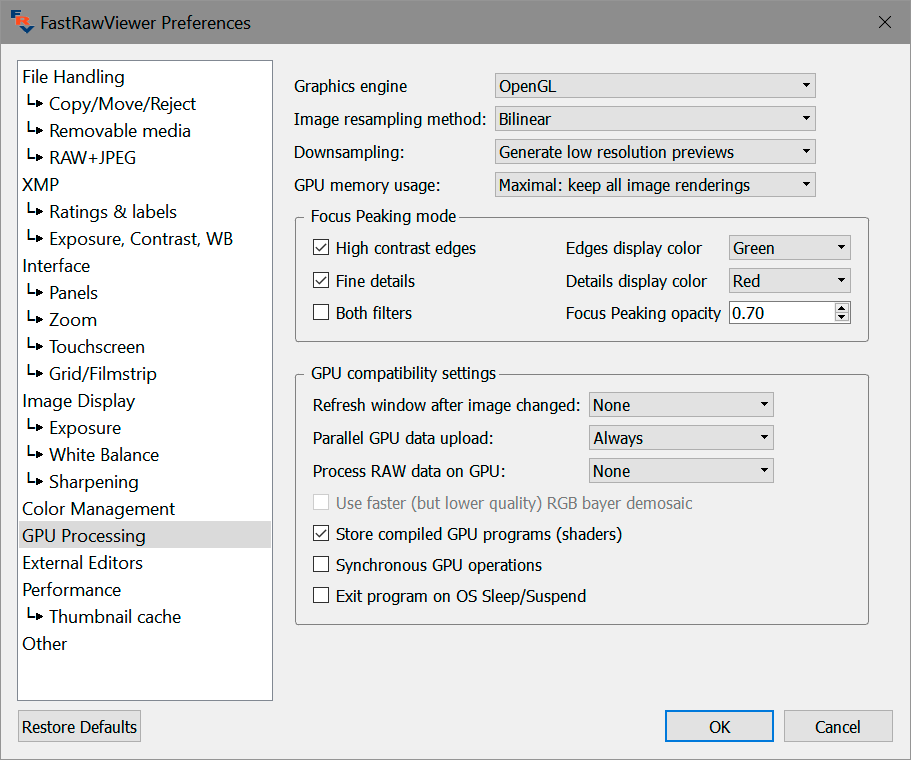The height and width of the screenshot is (760, 911).
Task: Click into the Focus Peaking opacity field
Action: 780,313
